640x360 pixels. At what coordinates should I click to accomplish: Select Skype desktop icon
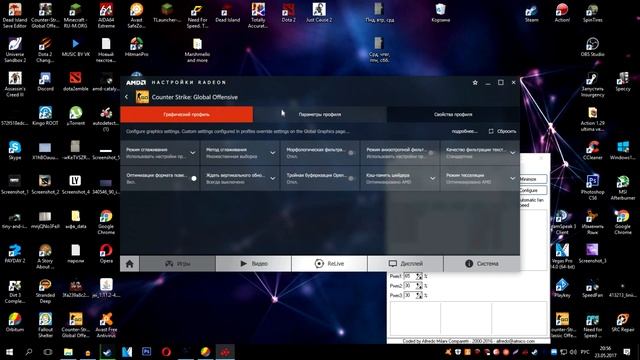click(x=15, y=150)
